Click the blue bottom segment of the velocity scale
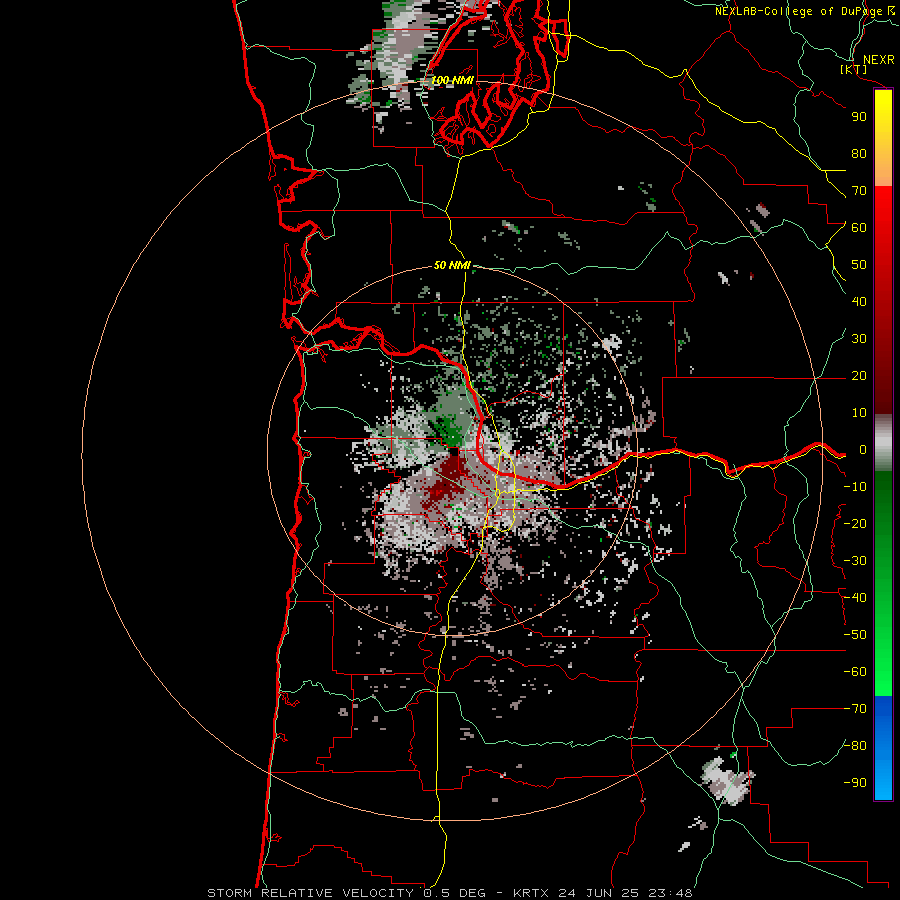900x900 pixels. [x=883, y=748]
